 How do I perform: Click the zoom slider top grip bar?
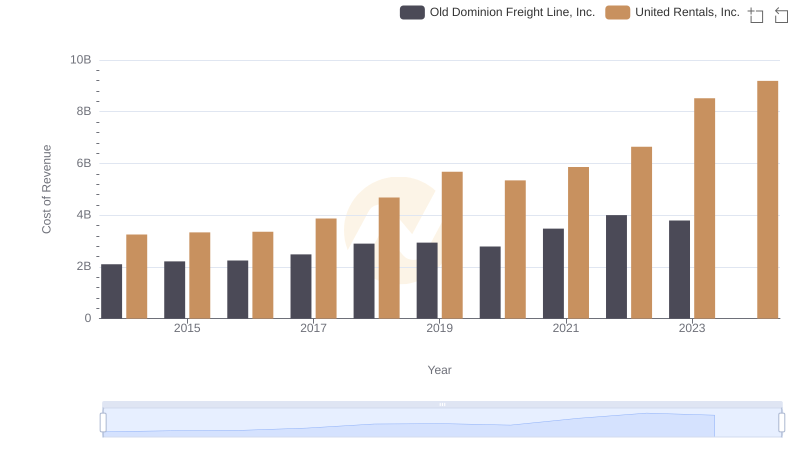(442, 404)
